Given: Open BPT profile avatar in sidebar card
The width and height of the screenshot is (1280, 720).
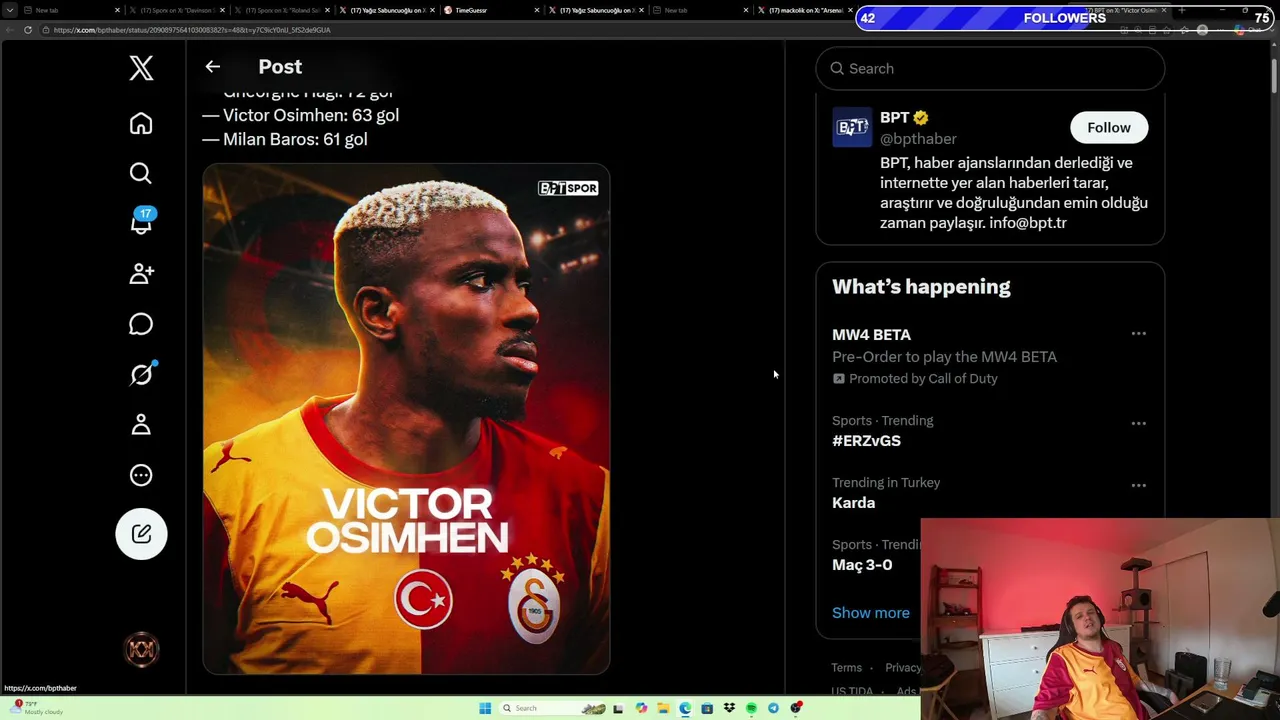Looking at the screenshot, I should point(852,128).
